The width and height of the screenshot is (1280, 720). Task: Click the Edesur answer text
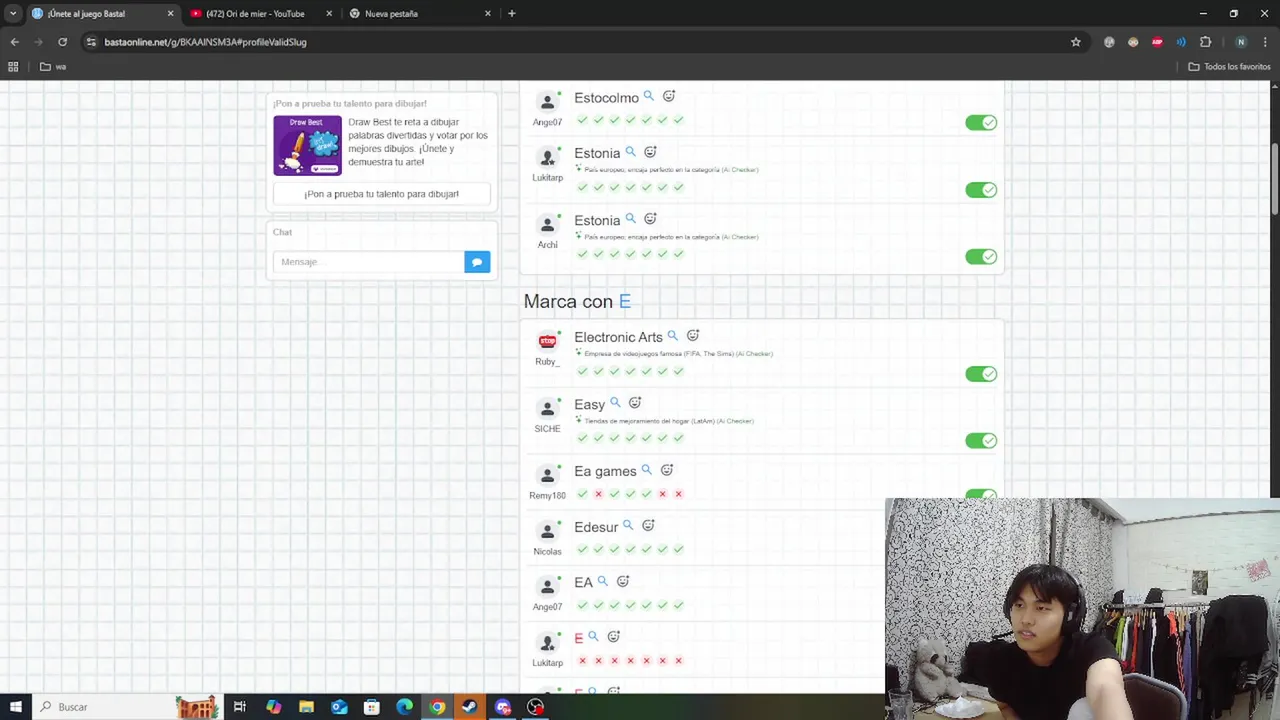tap(596, 527)
